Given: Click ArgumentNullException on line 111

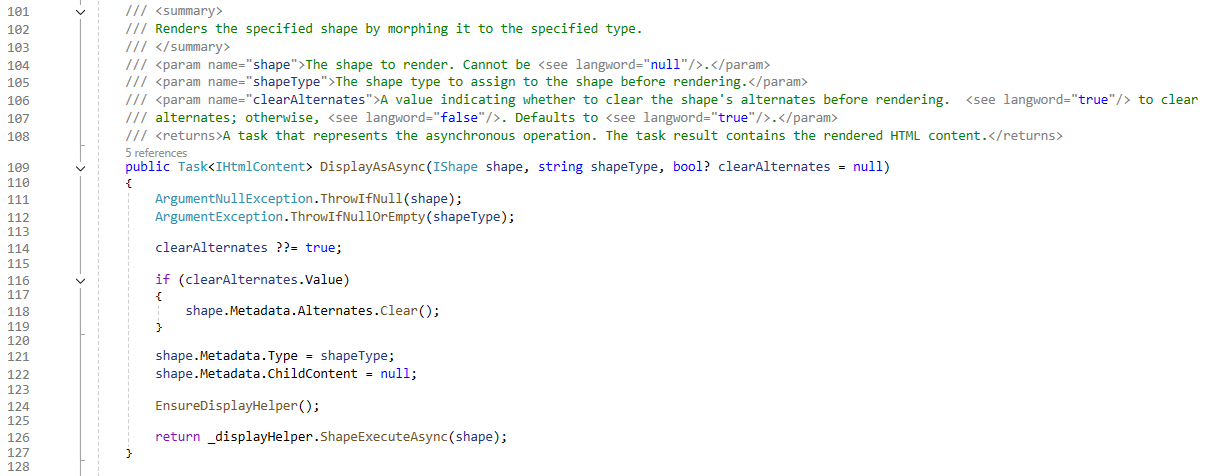Looking at the screenshot, I should pos(233,199).
